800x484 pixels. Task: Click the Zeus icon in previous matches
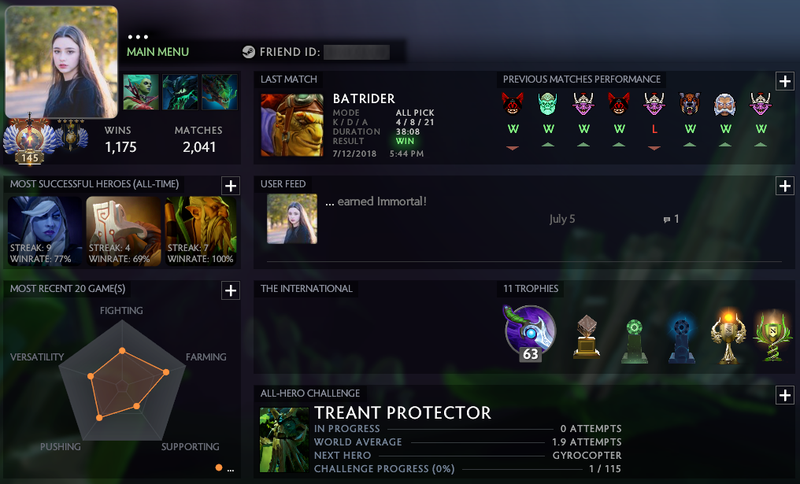[724, 104]
